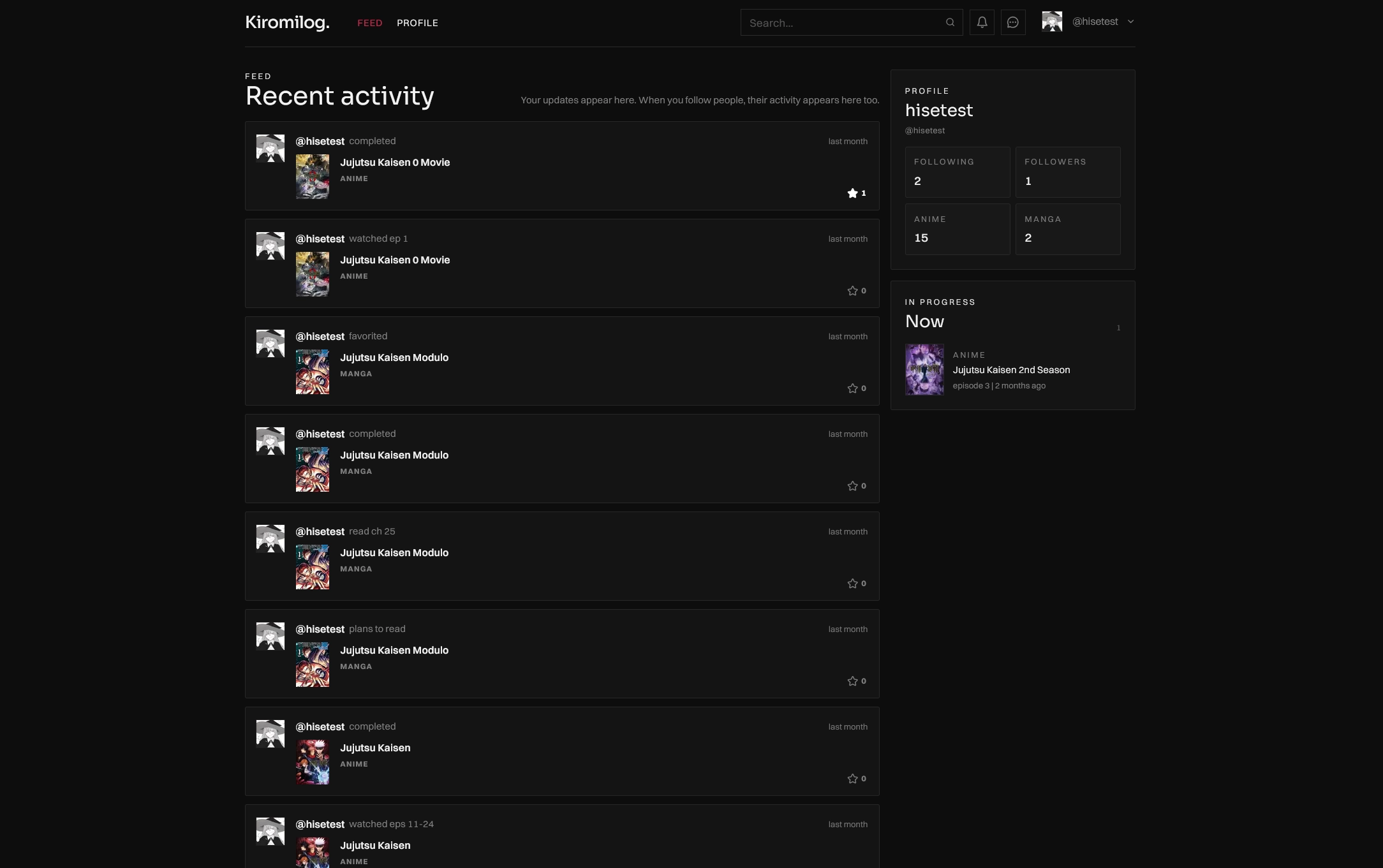Open hisetest profile name in sidebar
The width and height of the screenshot is (1383, 868).
939,110
